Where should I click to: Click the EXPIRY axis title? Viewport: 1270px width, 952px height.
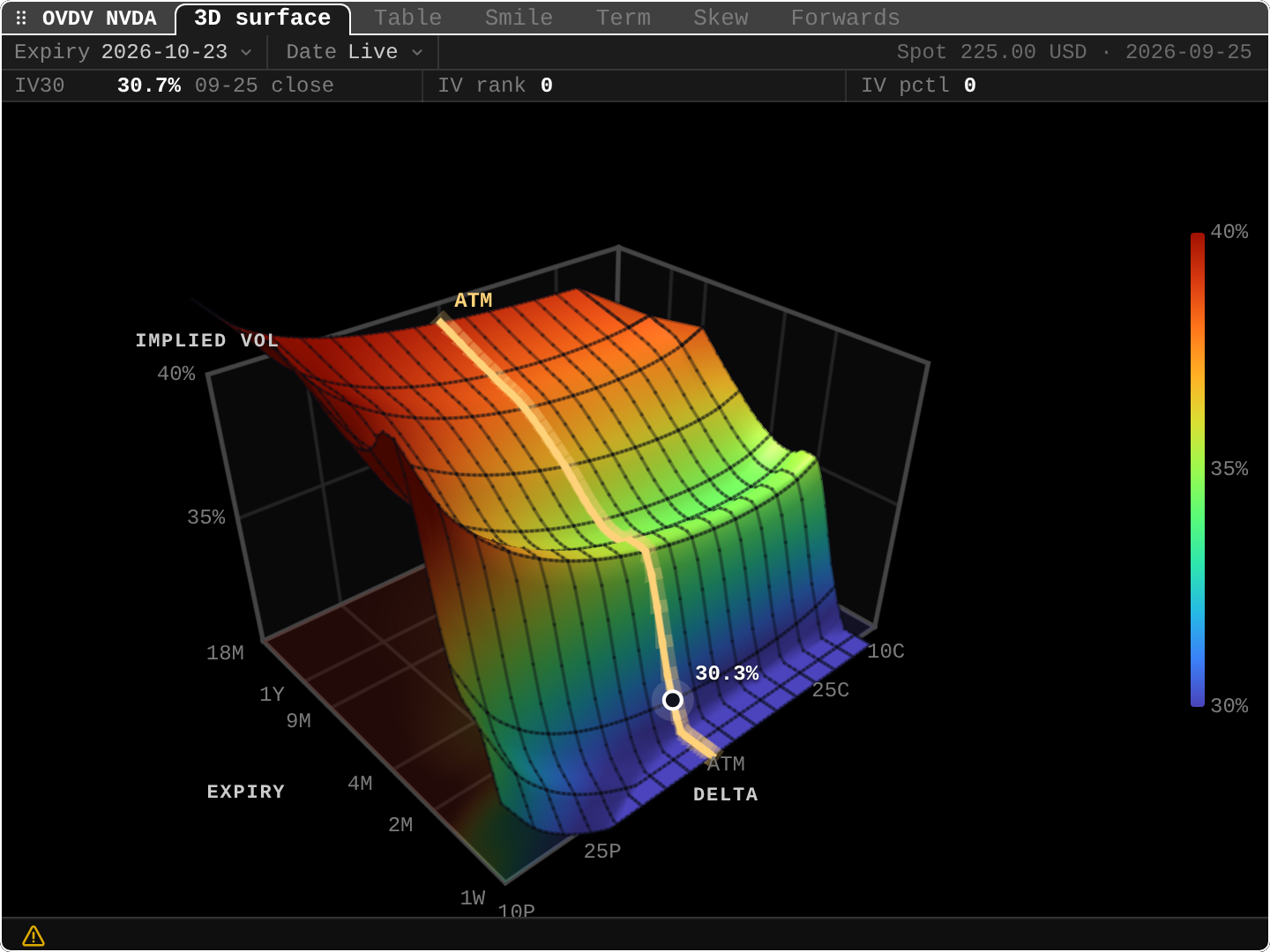pyautogui.click(x=246, y=792)
